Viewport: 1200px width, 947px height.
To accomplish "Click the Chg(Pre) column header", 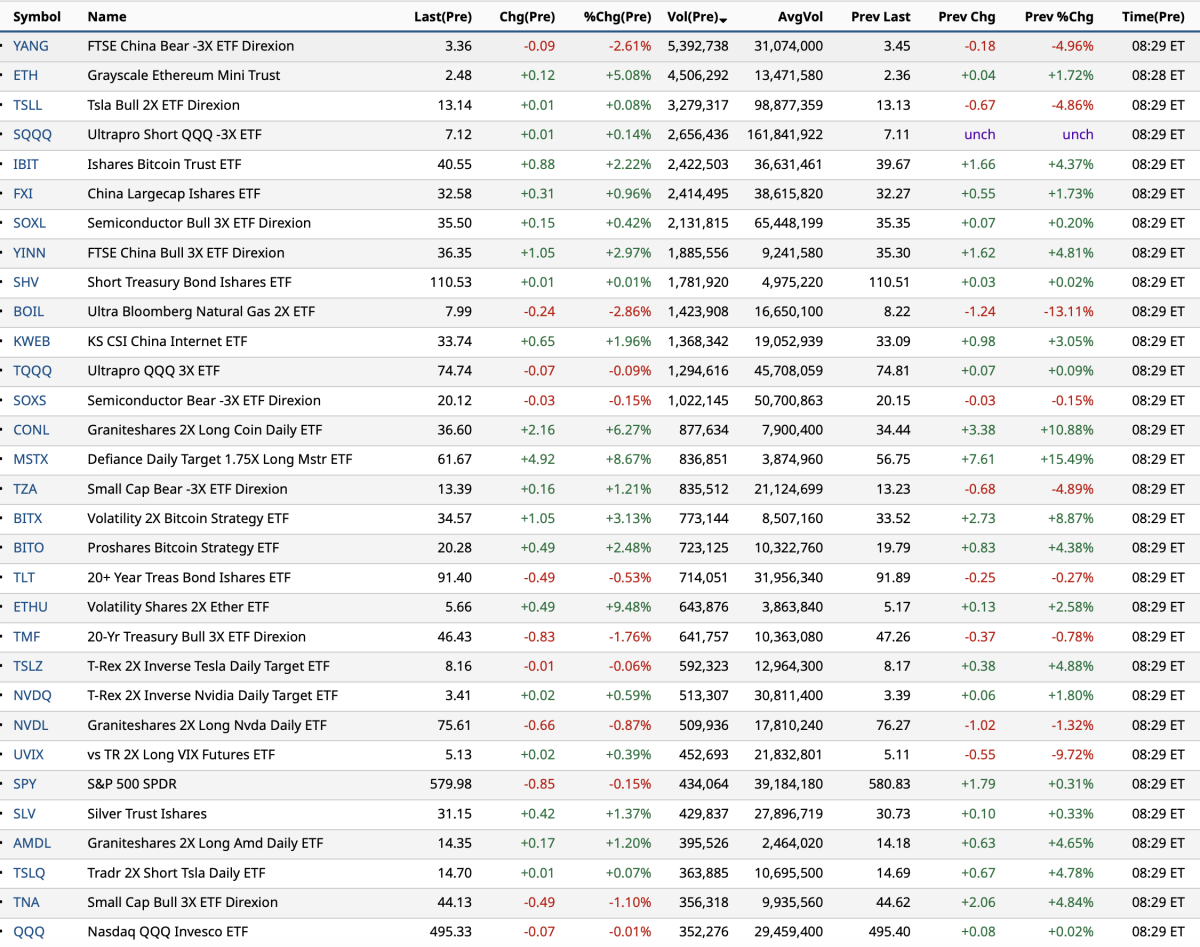I will click(x=527, y=17).
